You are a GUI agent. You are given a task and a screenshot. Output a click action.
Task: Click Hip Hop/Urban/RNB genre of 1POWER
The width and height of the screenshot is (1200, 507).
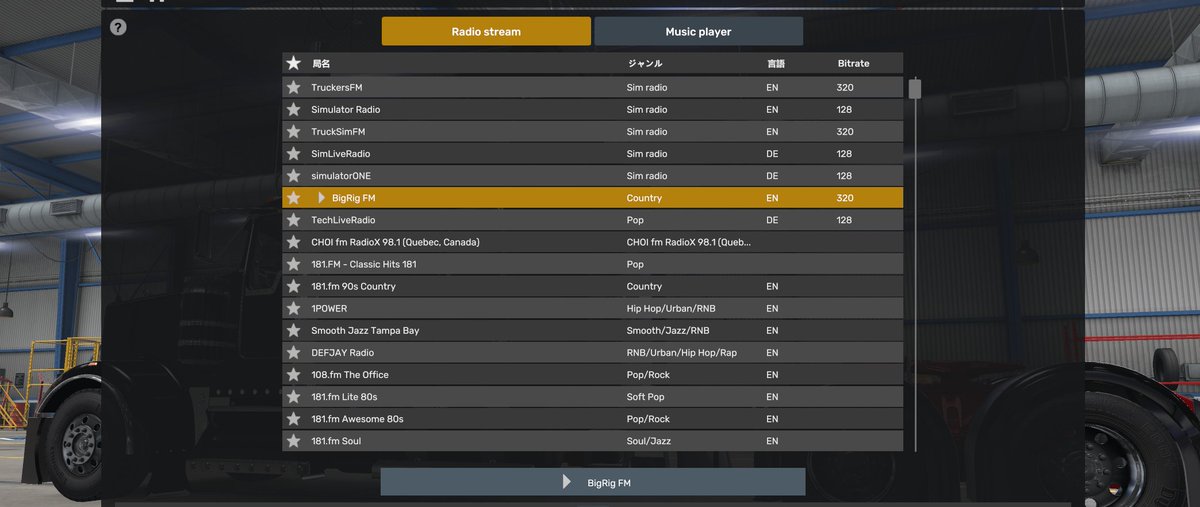coord(671,308)
